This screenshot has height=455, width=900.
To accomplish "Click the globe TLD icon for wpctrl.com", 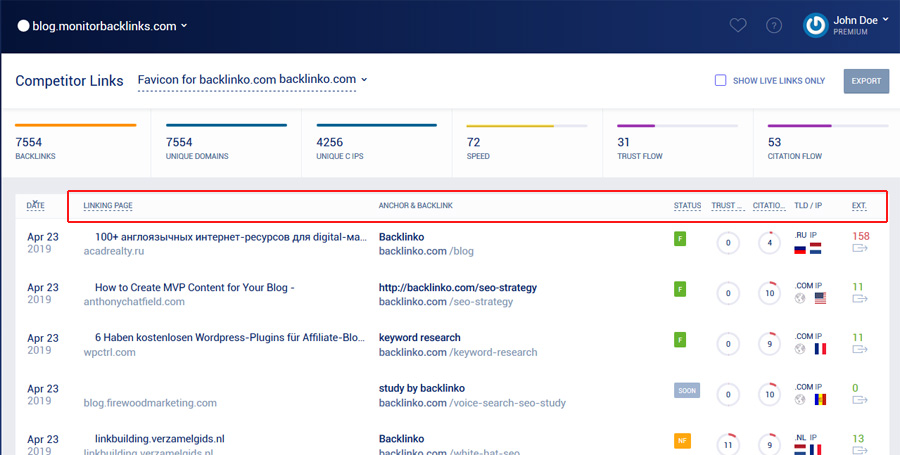I will point(800,349).
